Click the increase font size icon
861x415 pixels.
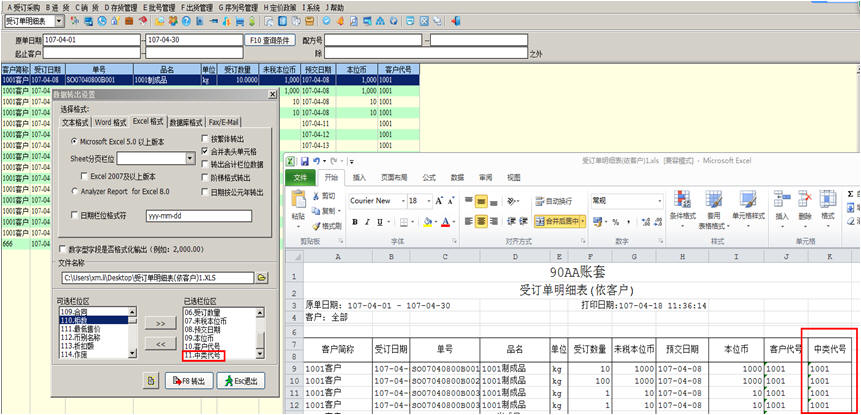click(439, 201)
